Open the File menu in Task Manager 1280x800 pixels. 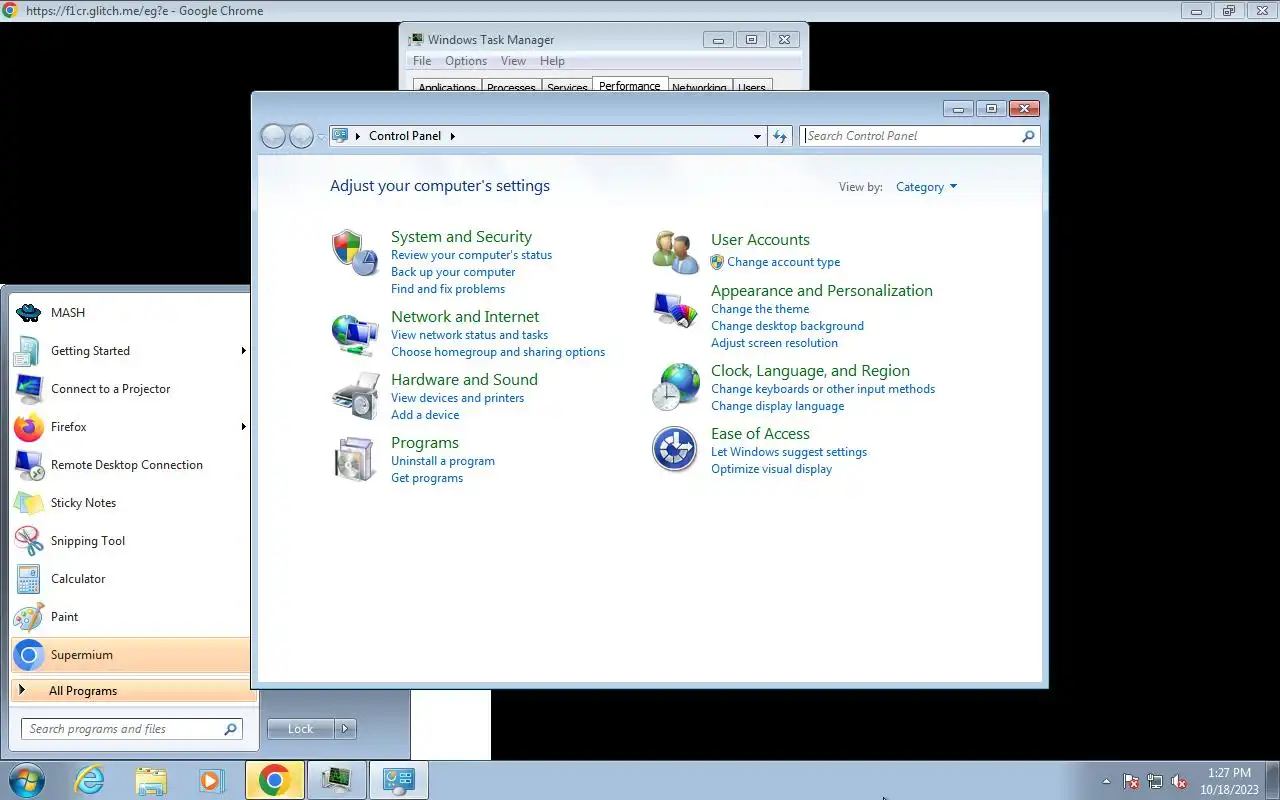tap(422, 61)
